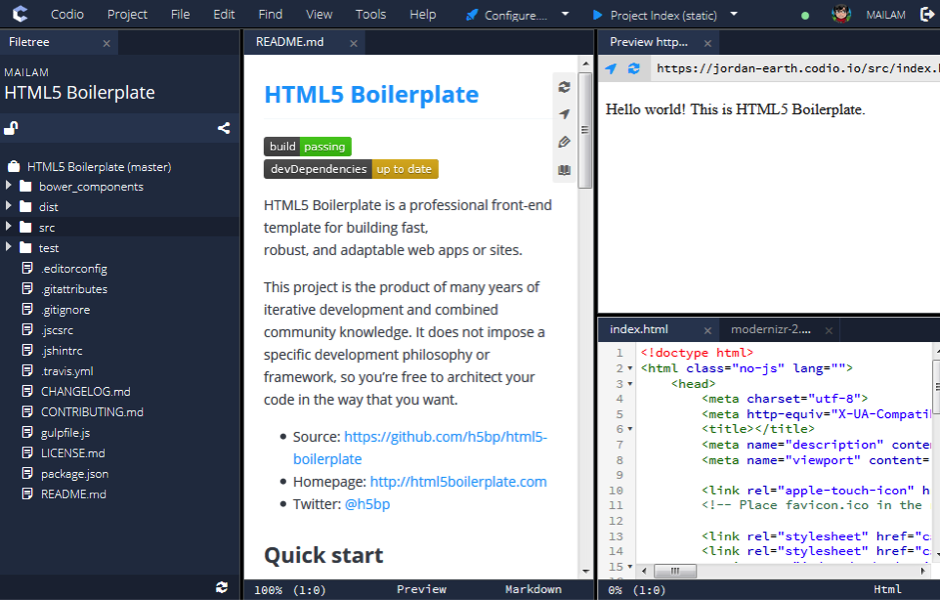
Task: Click the README scrollbar down arrow
Action: coord(585,572)
